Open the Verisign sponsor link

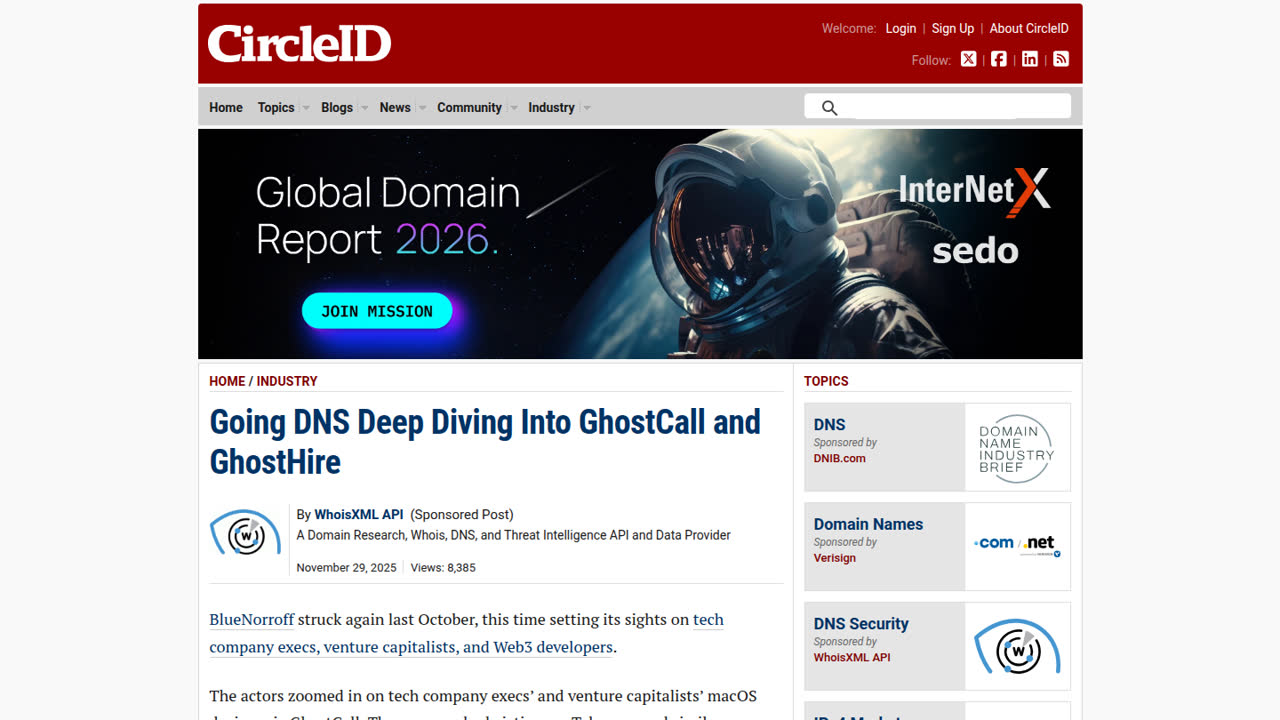[835, 558]
